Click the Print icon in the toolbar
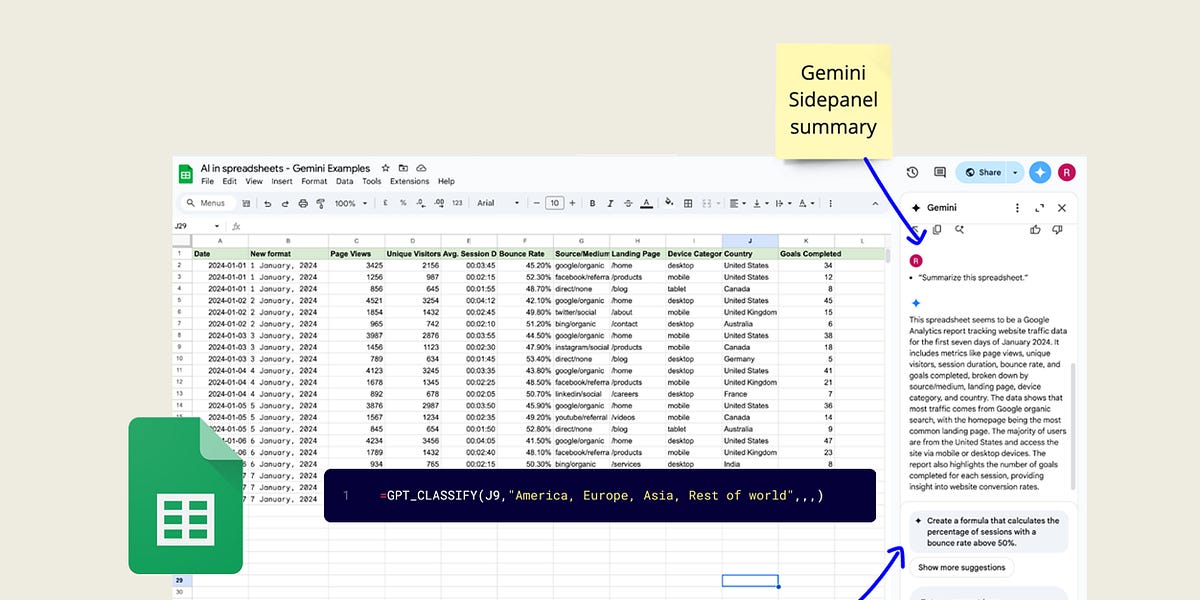1200x600 pixels. pyautogui.click(x=301, y=202)
